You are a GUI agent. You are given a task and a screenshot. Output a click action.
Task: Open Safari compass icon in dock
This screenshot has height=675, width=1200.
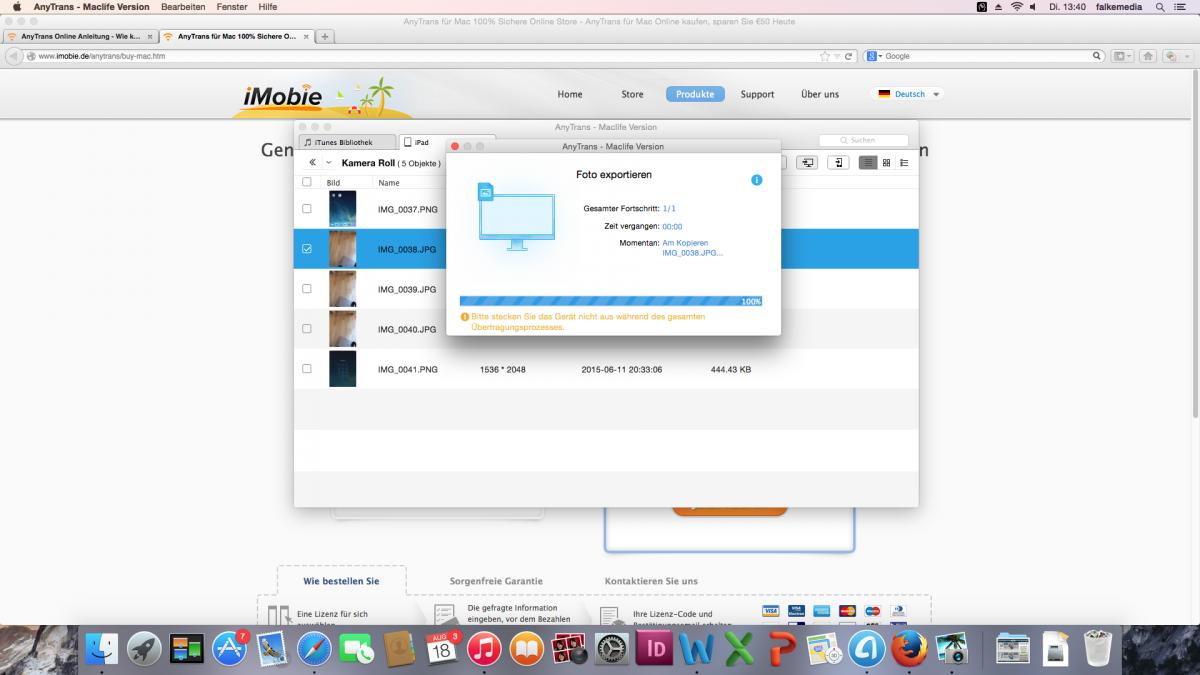pyautogui.click(x=314, y=650)
